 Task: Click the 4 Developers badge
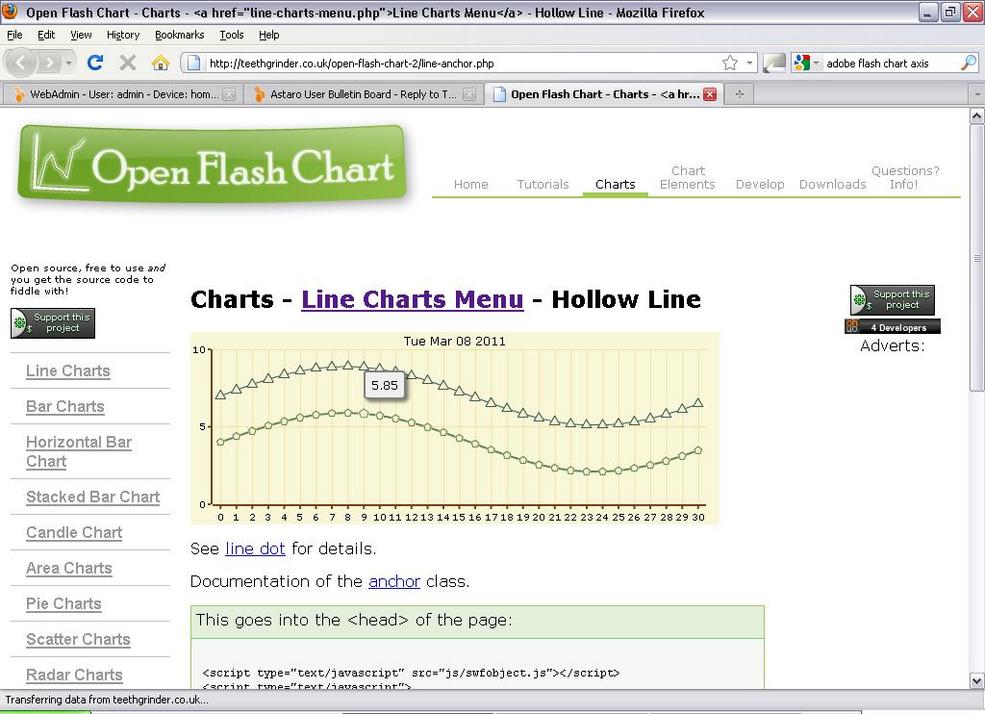[893, 327]
